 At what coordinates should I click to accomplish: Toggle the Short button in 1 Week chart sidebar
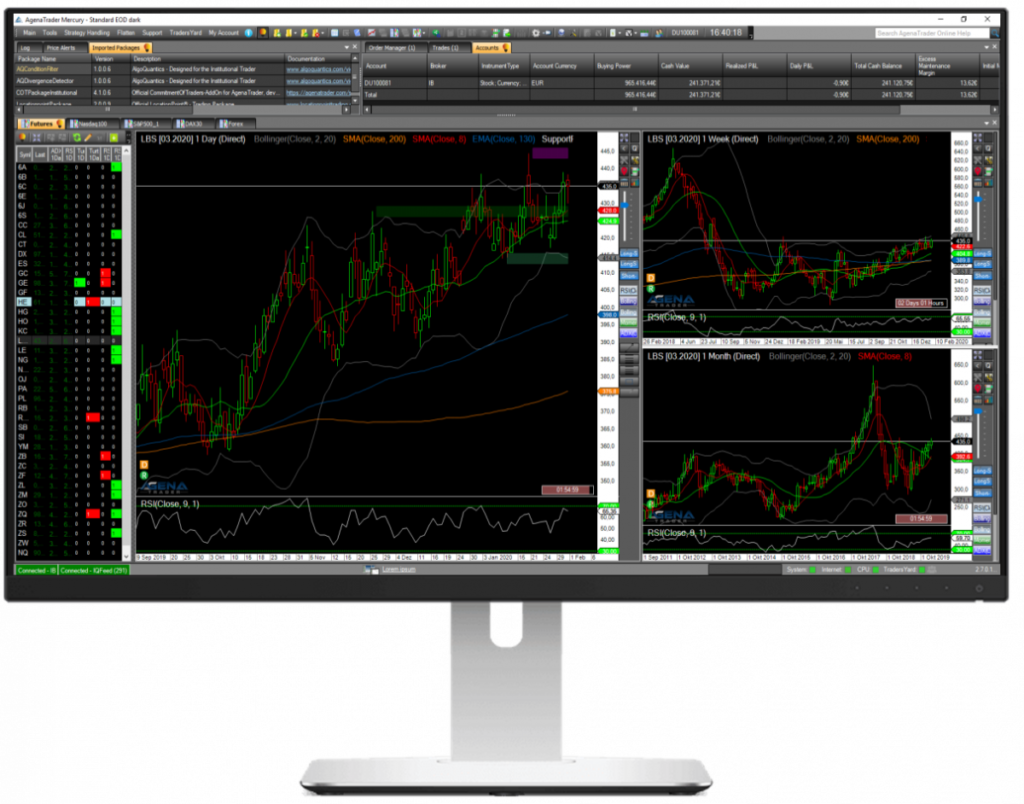(982, 276)
